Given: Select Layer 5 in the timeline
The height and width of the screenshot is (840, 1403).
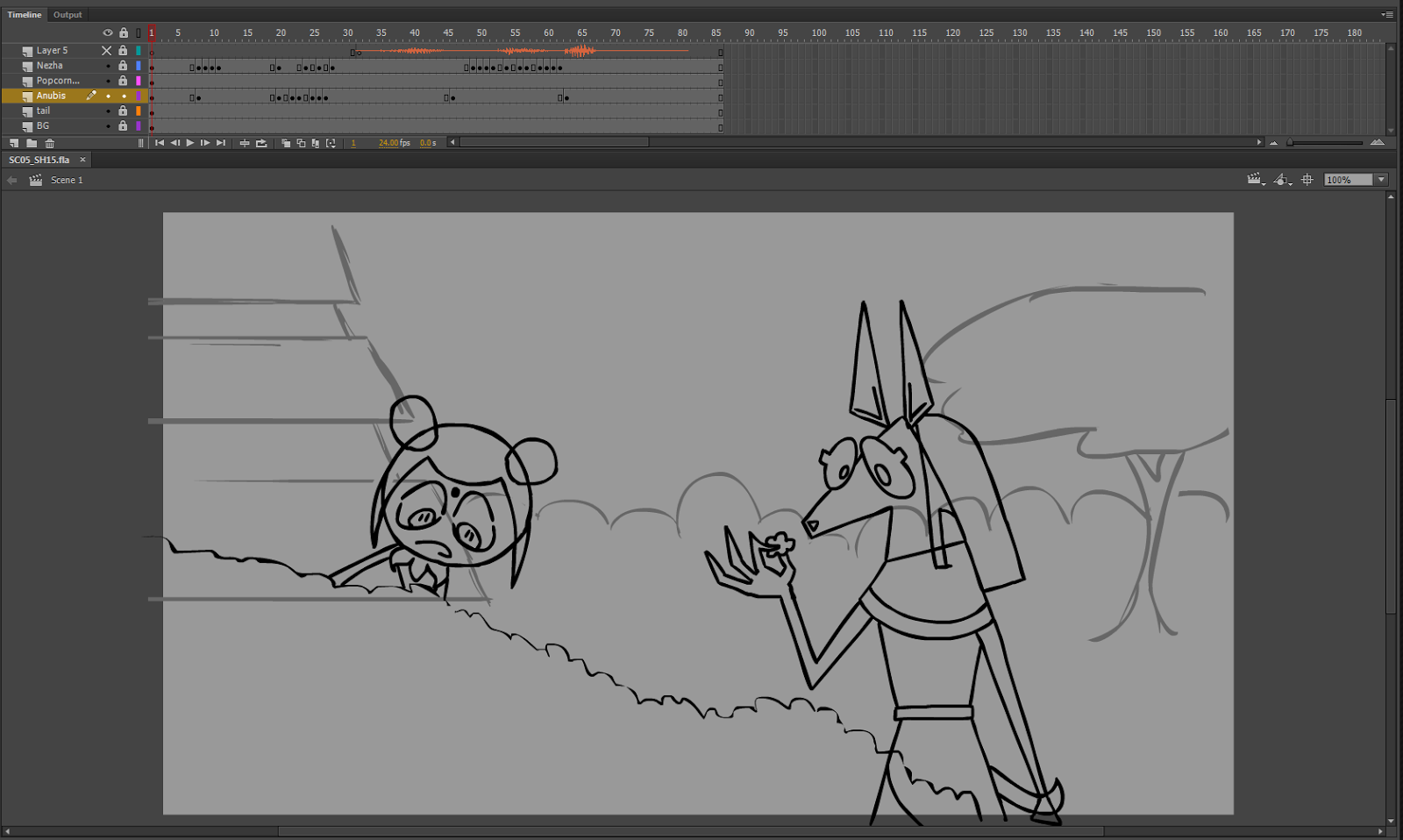Looking at the screenshot, I should (x=52, y=51).
